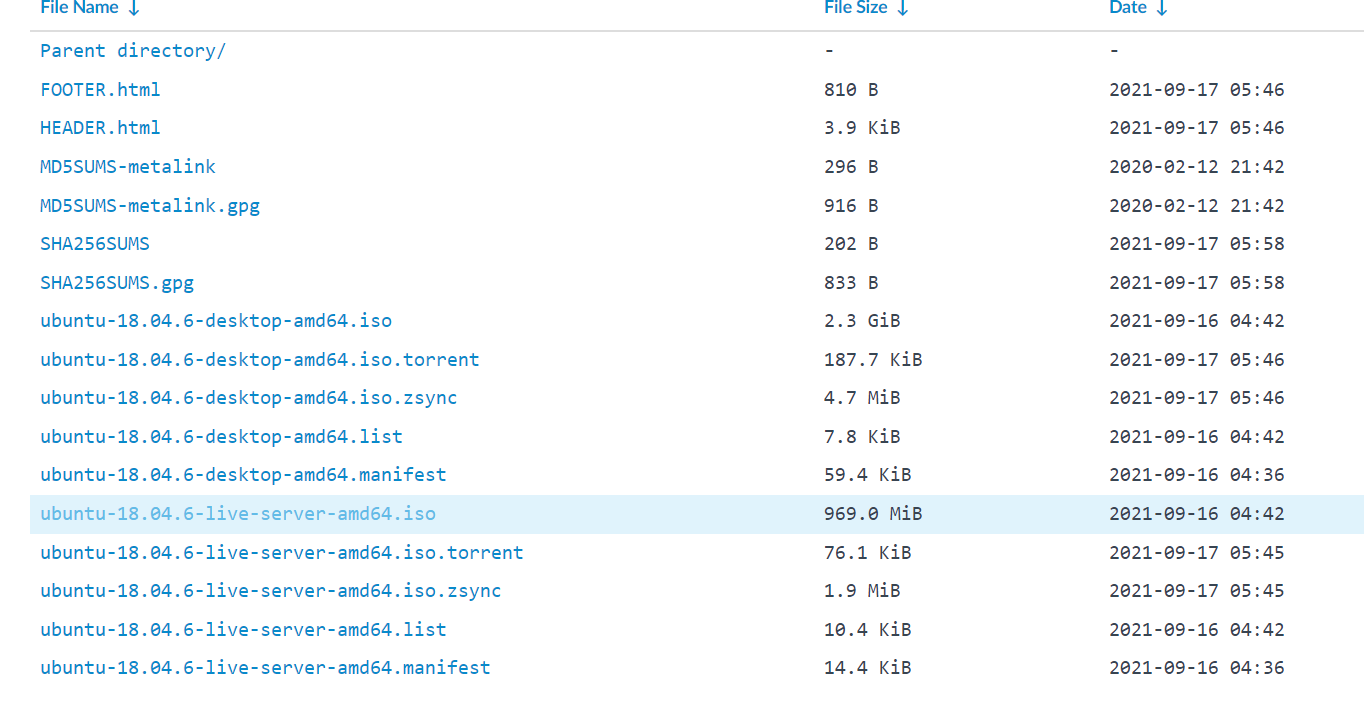Download live-server-amd64.iso.zsync file
Image resolution: width=1364 pixels, height=716 pixels.
(271, 591)
